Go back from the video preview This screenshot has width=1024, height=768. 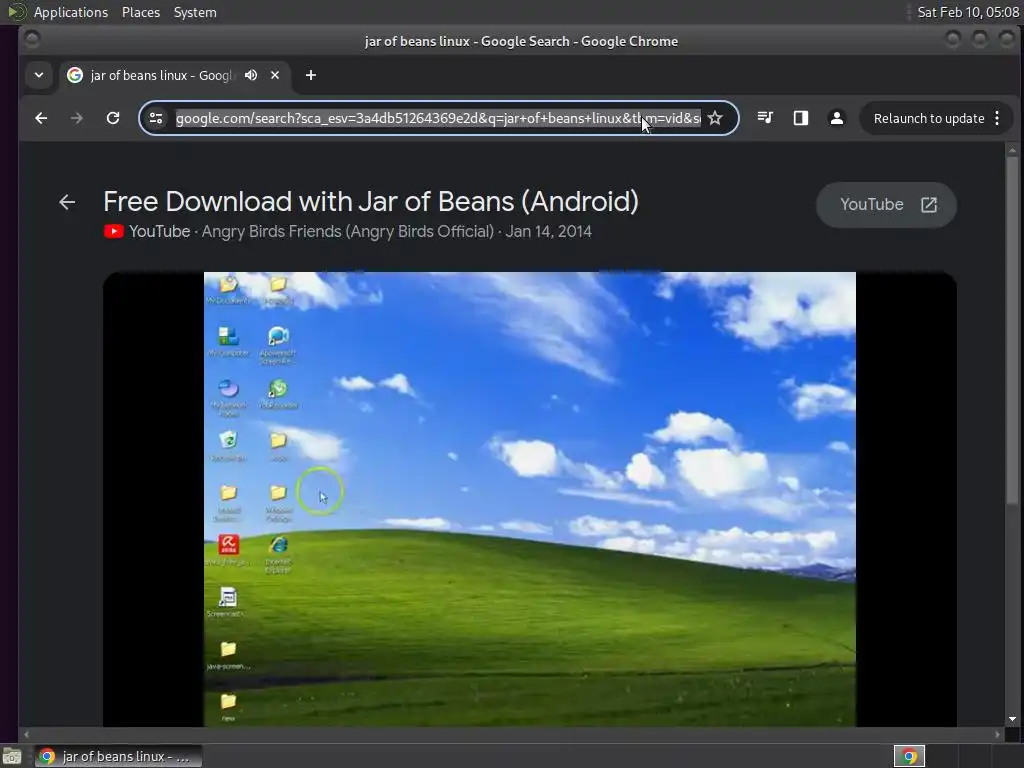(x=67, y=202)
